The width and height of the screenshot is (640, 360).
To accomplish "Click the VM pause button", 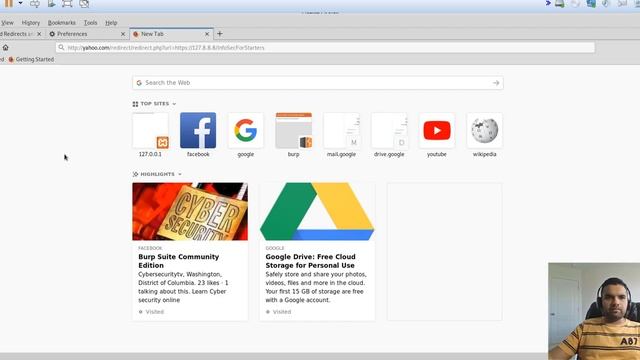I will point(9,4).
